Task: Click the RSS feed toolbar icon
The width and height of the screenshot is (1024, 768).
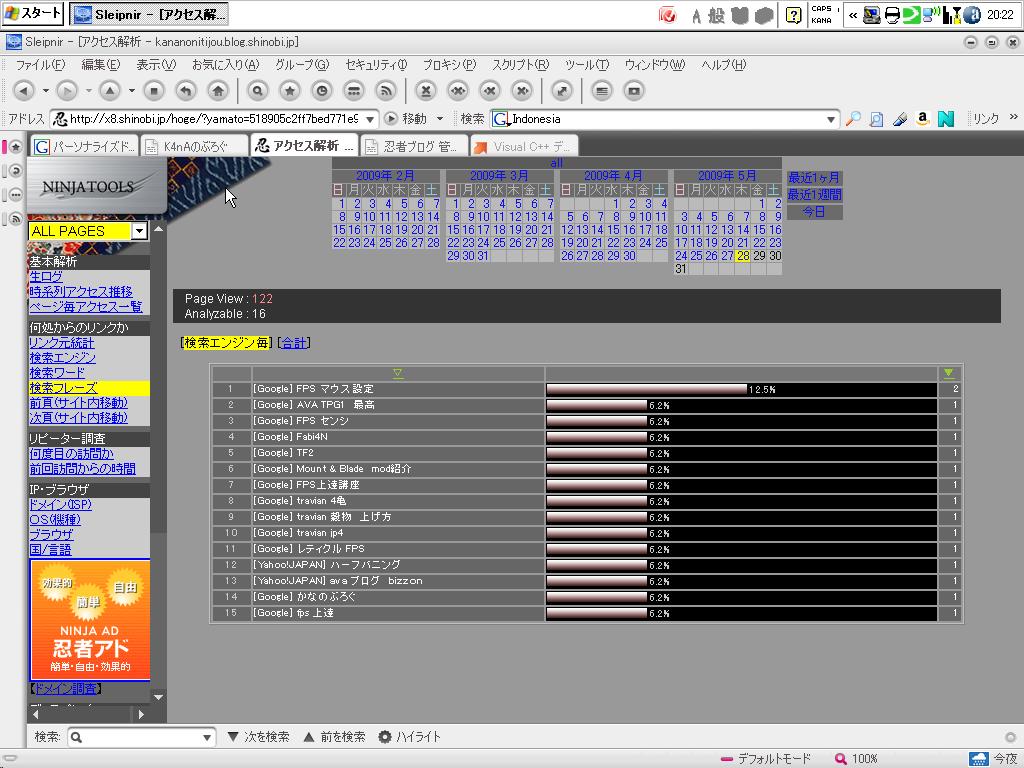Action: [x=385, y=91]
